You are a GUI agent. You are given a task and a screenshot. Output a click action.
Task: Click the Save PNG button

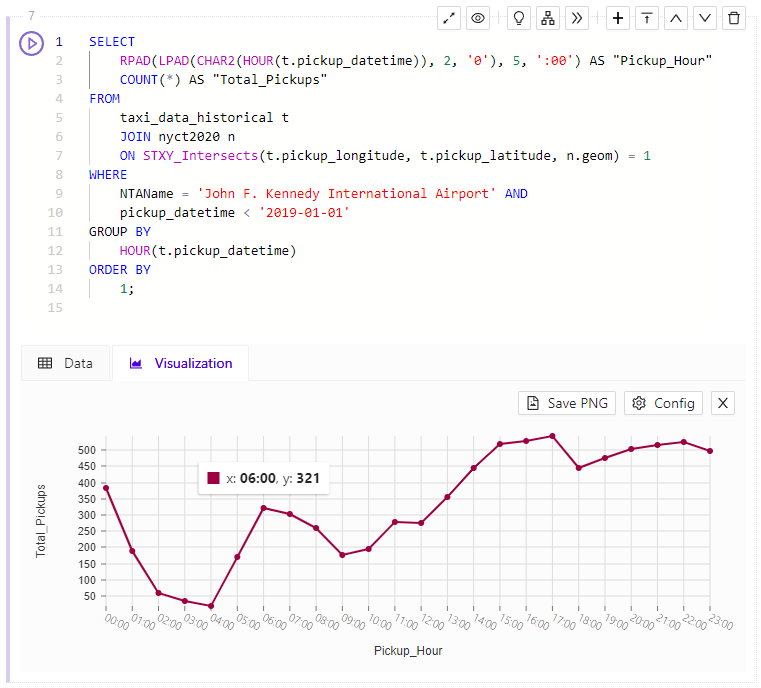click(567, 403)
